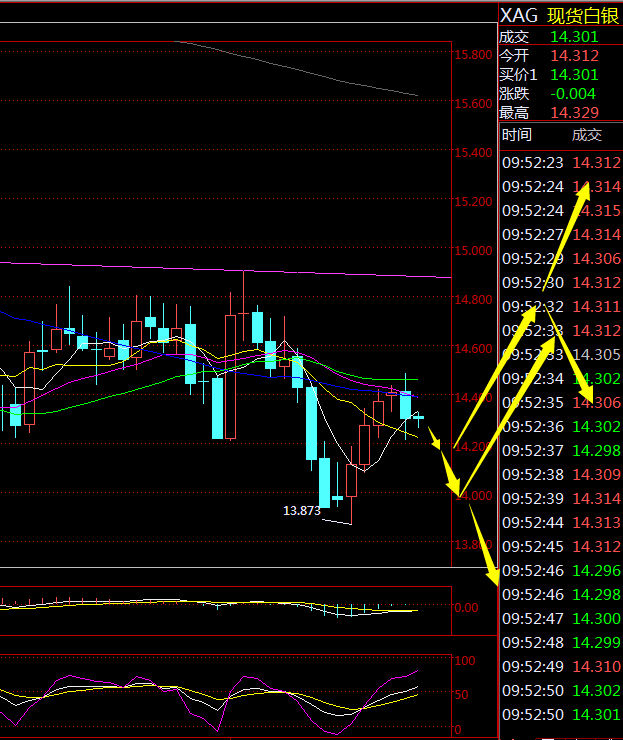Select the 09:52:48 tick time

tap(533, 642)
